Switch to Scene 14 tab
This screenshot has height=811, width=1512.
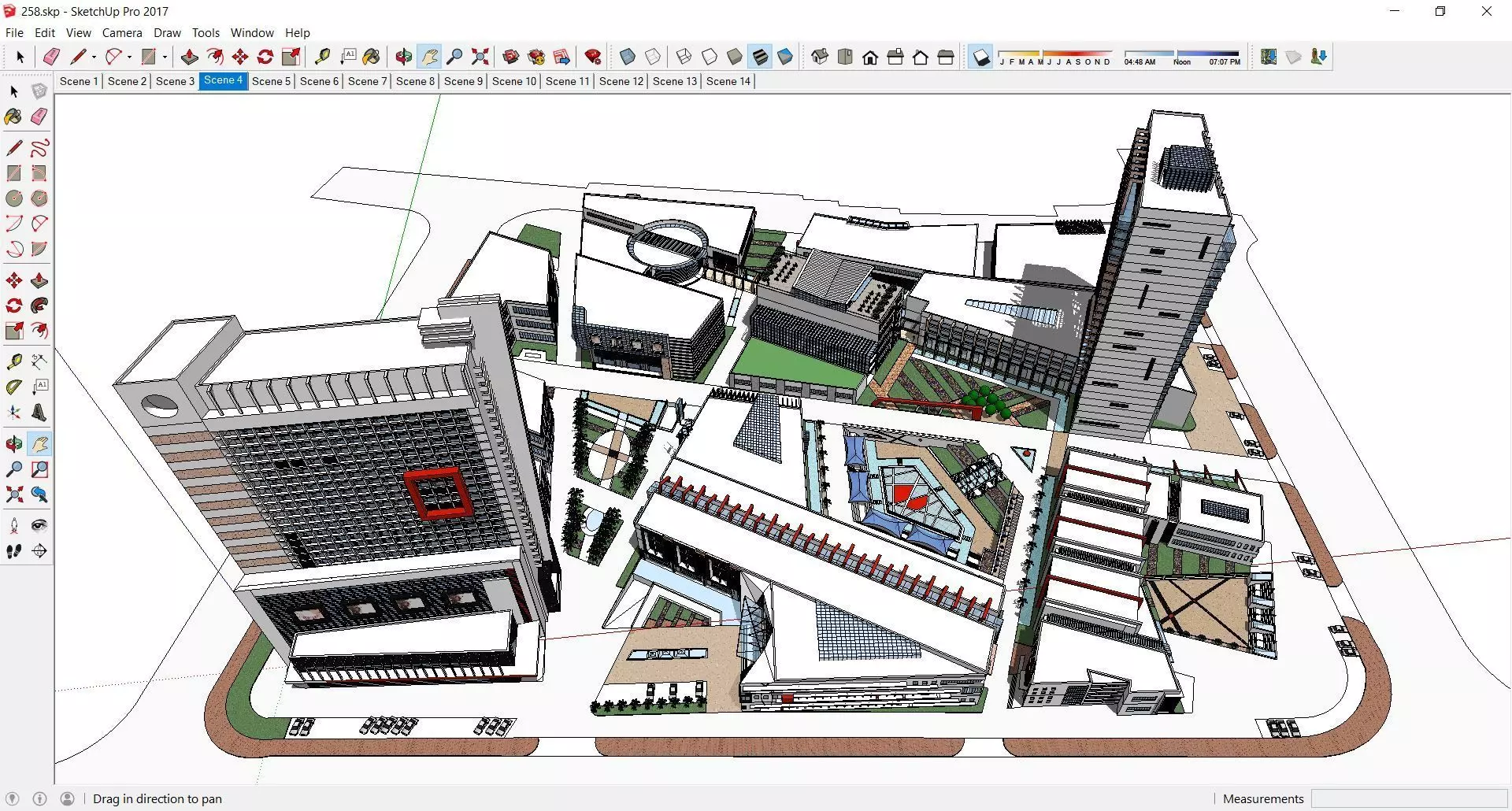pos(728,81)
